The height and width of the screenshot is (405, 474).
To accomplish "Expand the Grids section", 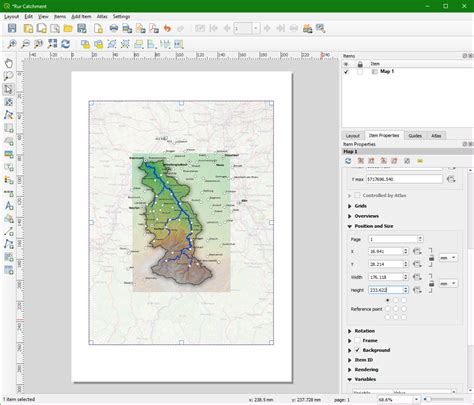I will click(x=350, y=206).
